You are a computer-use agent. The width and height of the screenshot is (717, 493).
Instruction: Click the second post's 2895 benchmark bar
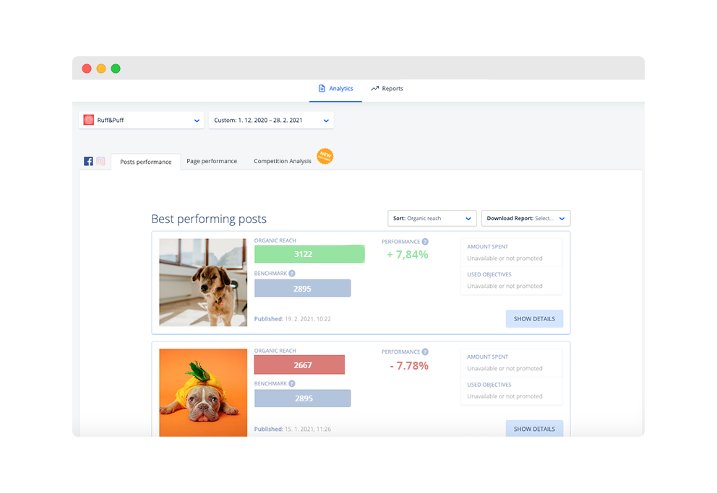tap(303, 398)
